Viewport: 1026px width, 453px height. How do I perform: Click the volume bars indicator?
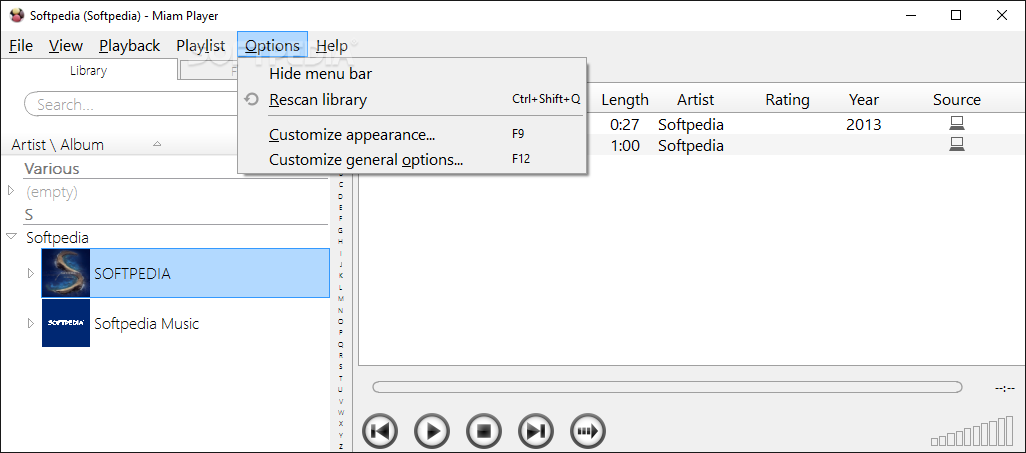pos(972,431)
